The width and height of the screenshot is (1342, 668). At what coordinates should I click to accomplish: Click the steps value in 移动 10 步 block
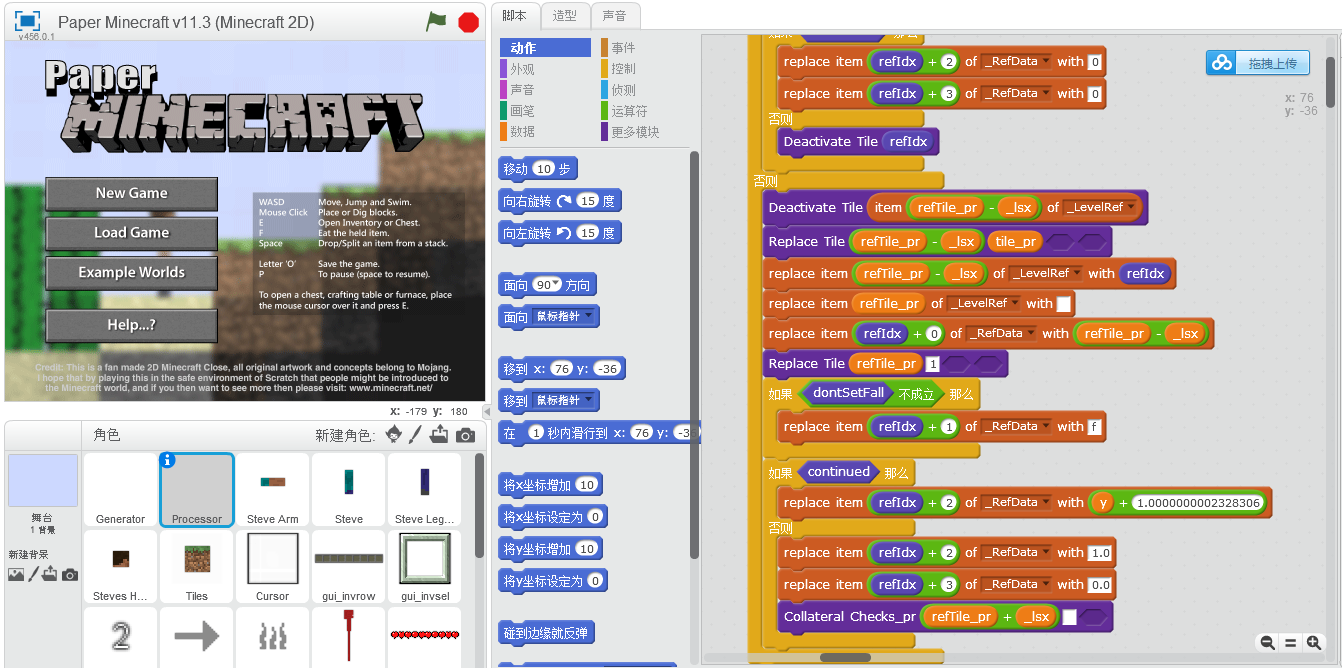coord(543,169)
